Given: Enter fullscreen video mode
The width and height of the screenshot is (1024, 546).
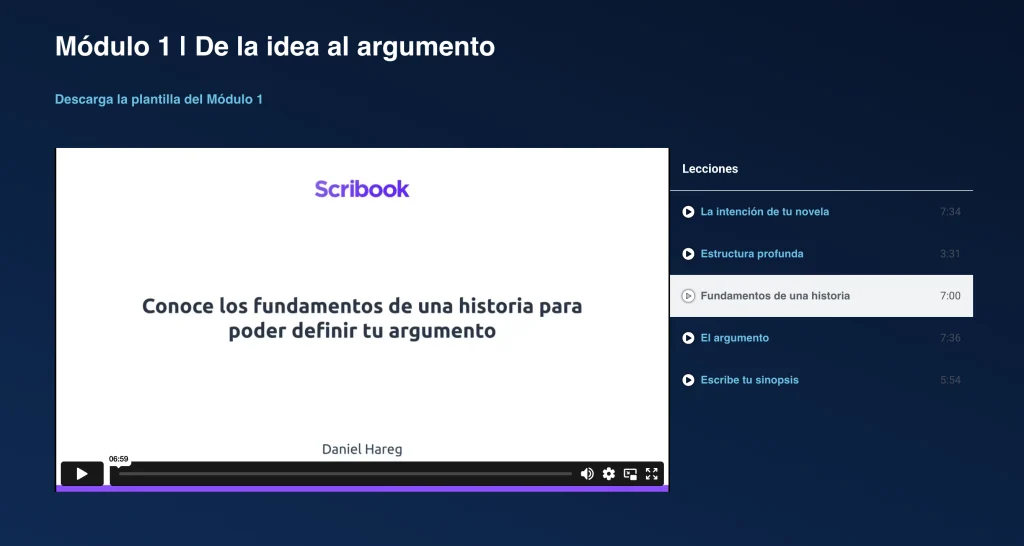Looking at the screenshot, I should click(651, 474).
